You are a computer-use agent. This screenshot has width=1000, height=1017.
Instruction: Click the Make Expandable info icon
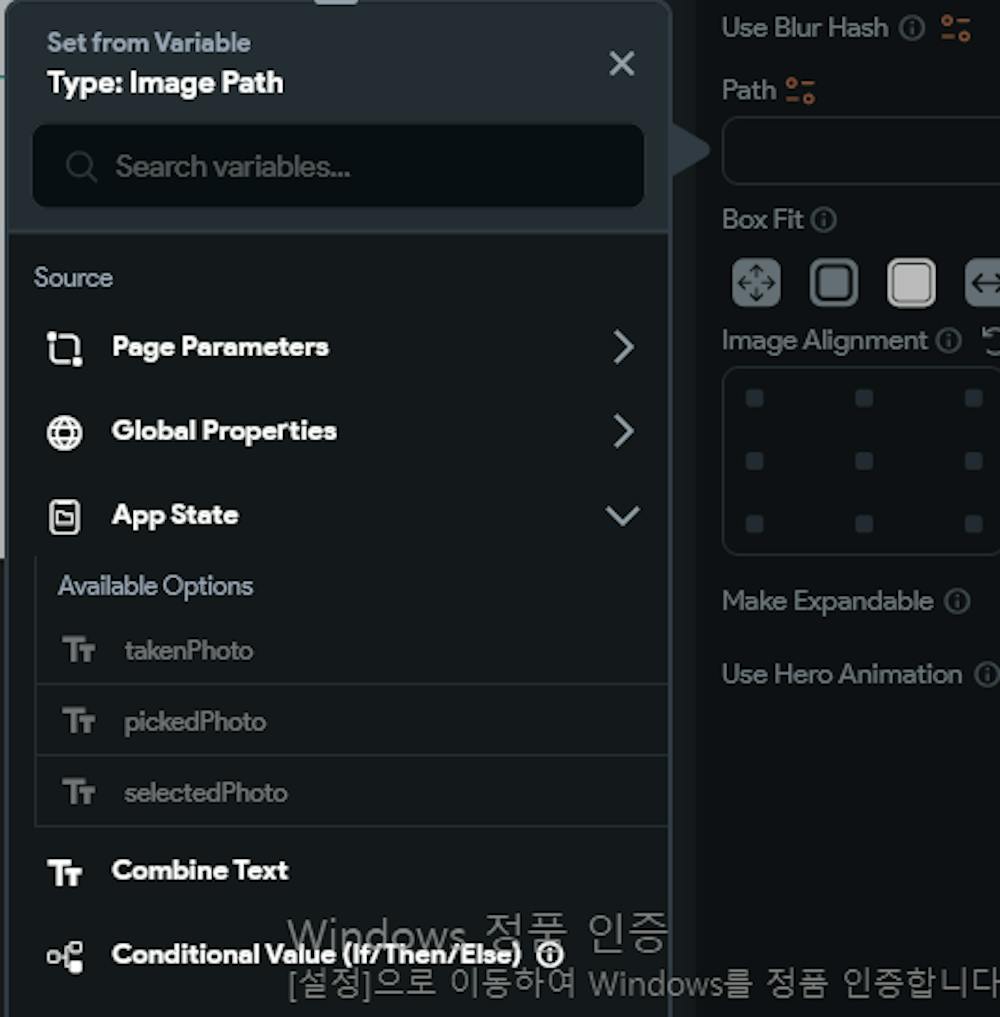point(957,601)
